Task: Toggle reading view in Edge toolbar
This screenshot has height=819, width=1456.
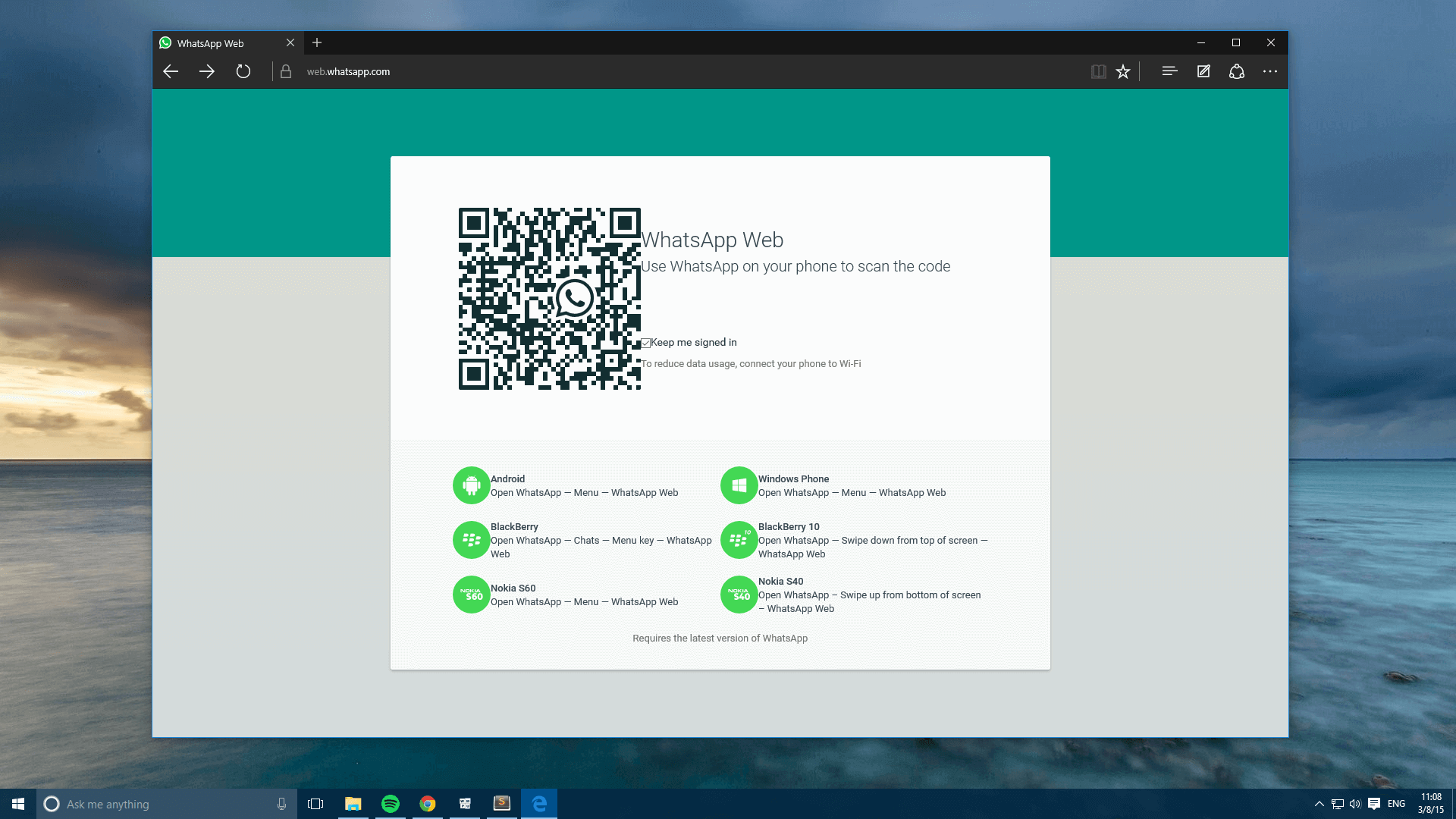Action: pos(1097,71)
